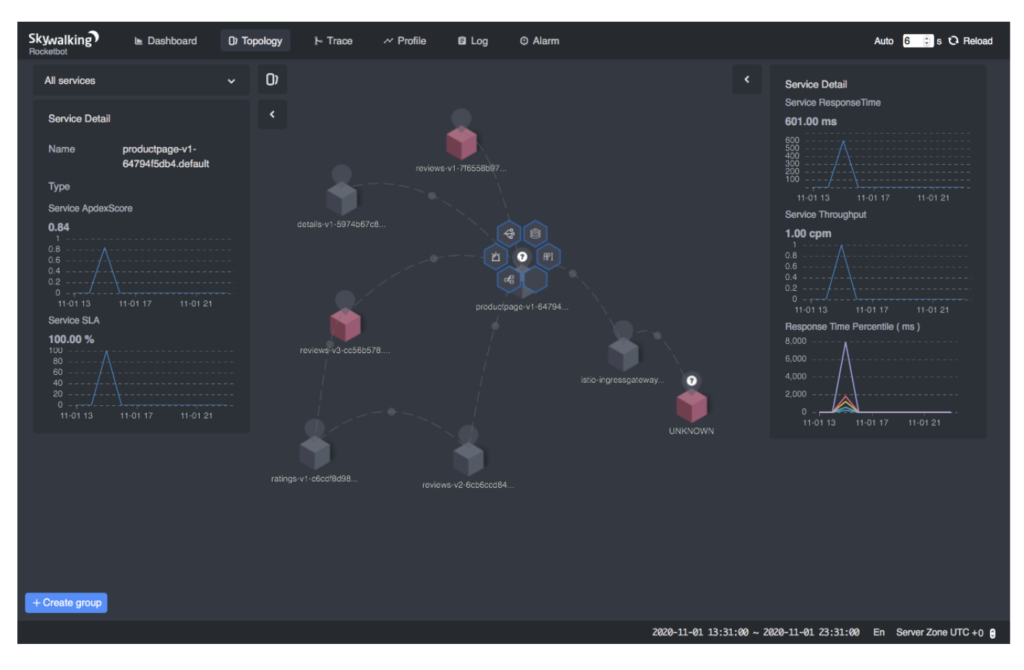The height and width of the screenshot is (670, 1024).
Task: Click the API hexagon icon on productpage node
Action: point(547,257)
